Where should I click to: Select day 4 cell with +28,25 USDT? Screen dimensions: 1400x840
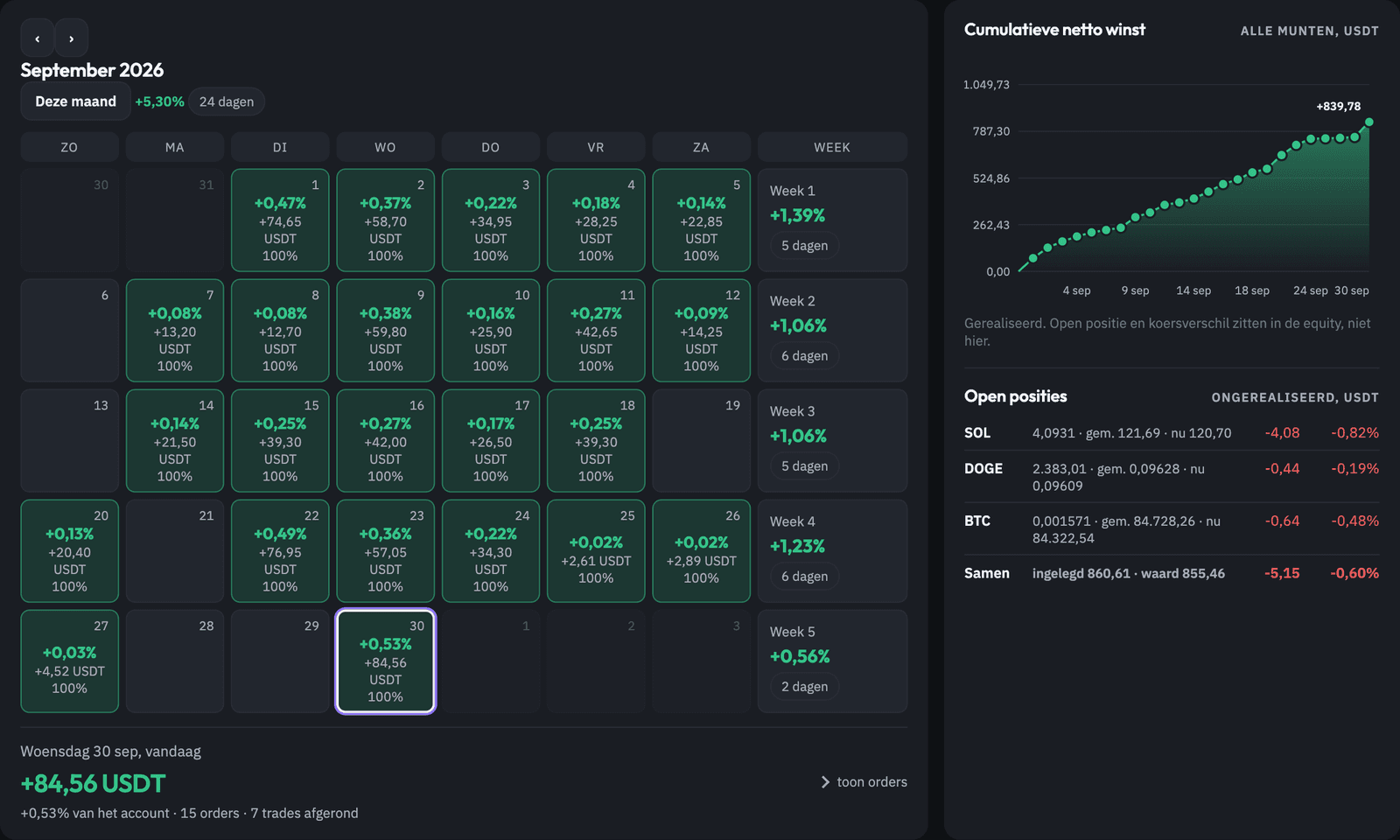point(596,220)
